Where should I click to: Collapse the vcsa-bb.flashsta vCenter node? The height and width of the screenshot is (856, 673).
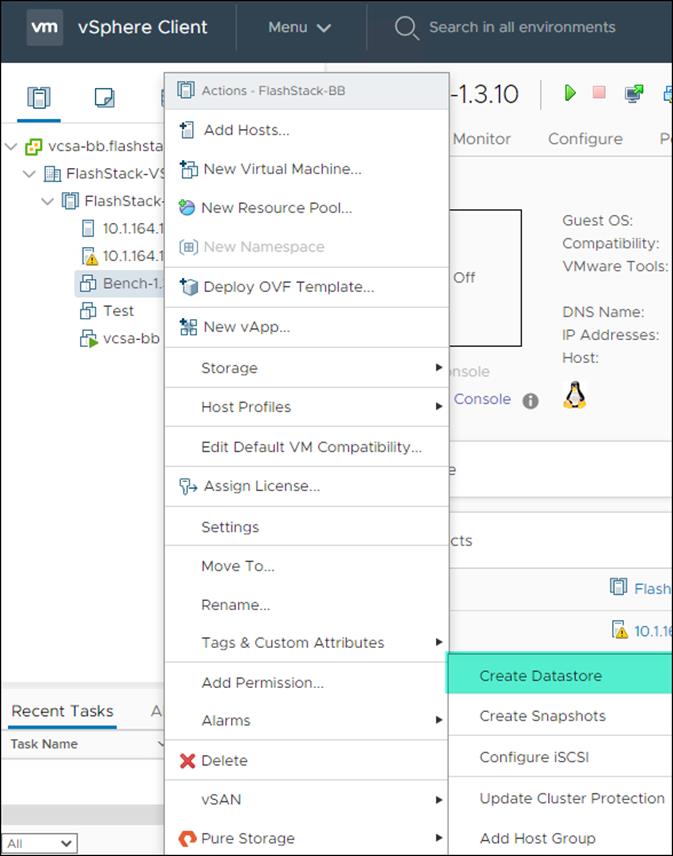[x=11, y=146]
